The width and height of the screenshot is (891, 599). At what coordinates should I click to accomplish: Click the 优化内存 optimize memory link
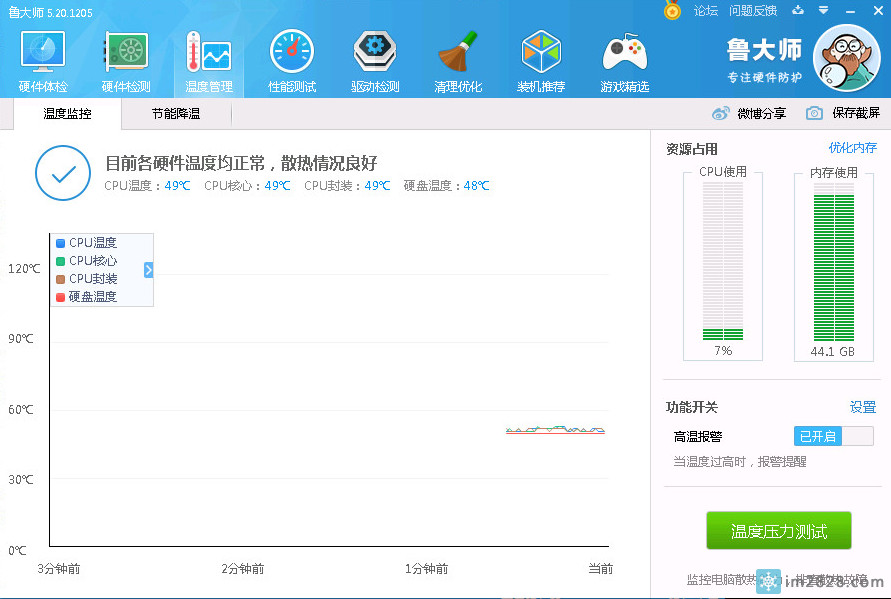click(852, 148)
